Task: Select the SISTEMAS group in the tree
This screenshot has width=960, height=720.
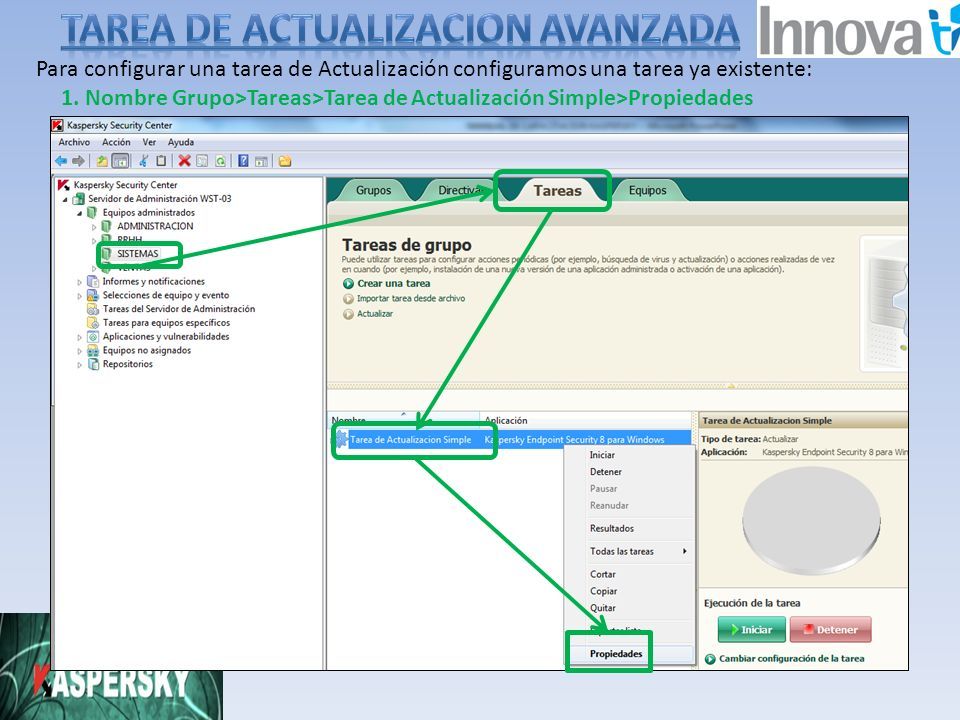Action: click(x=138, y=254)
